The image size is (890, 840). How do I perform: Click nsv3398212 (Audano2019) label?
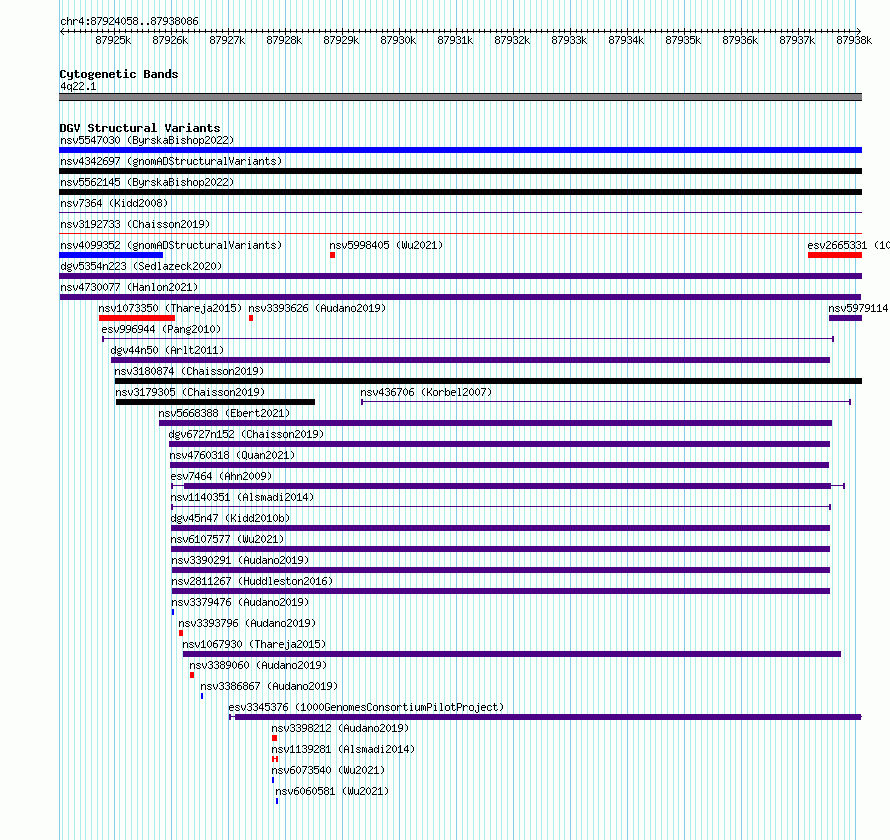click(x=341, y=728)
